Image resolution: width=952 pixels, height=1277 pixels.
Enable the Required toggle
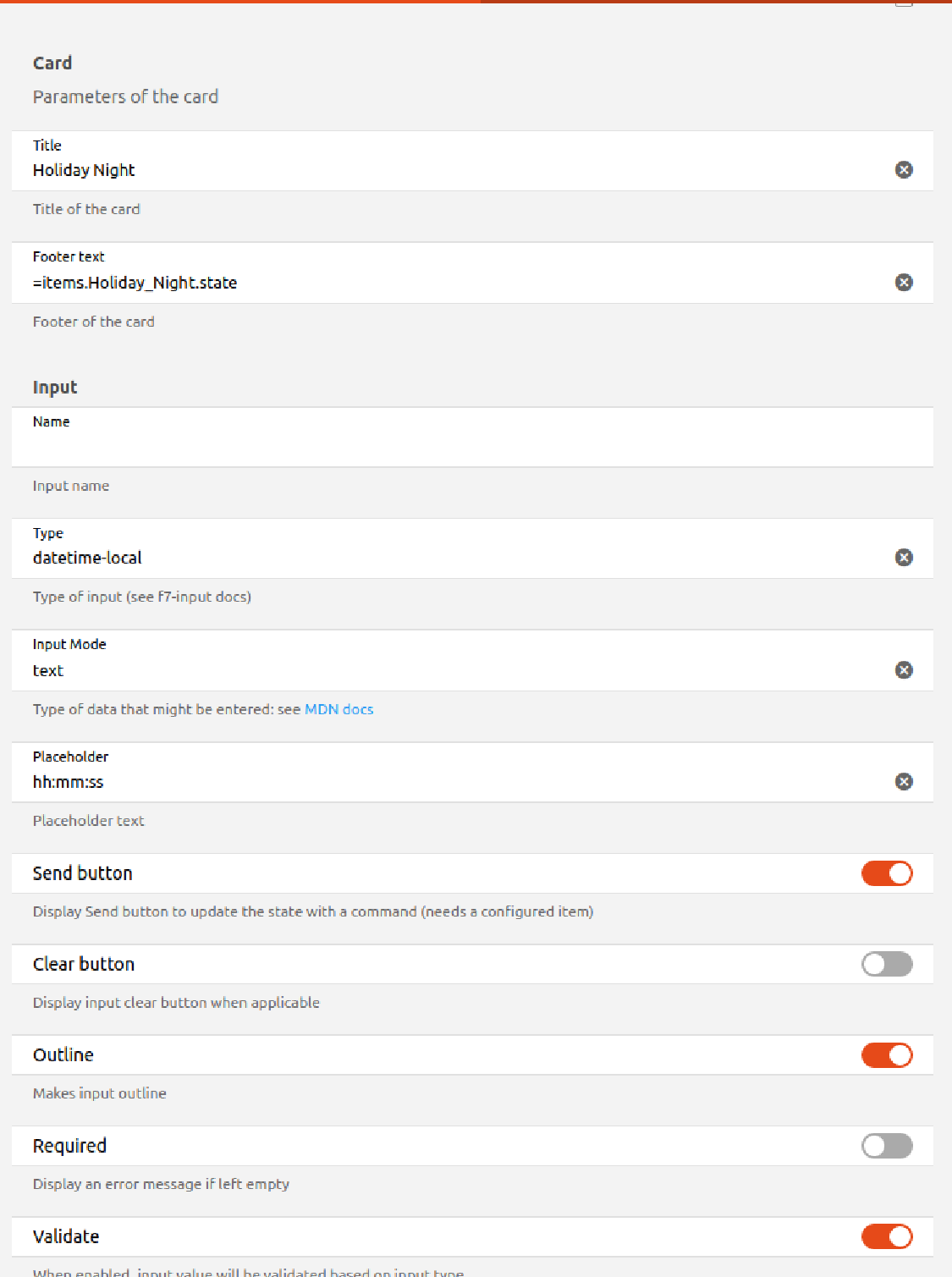(x=887, y=1146)
